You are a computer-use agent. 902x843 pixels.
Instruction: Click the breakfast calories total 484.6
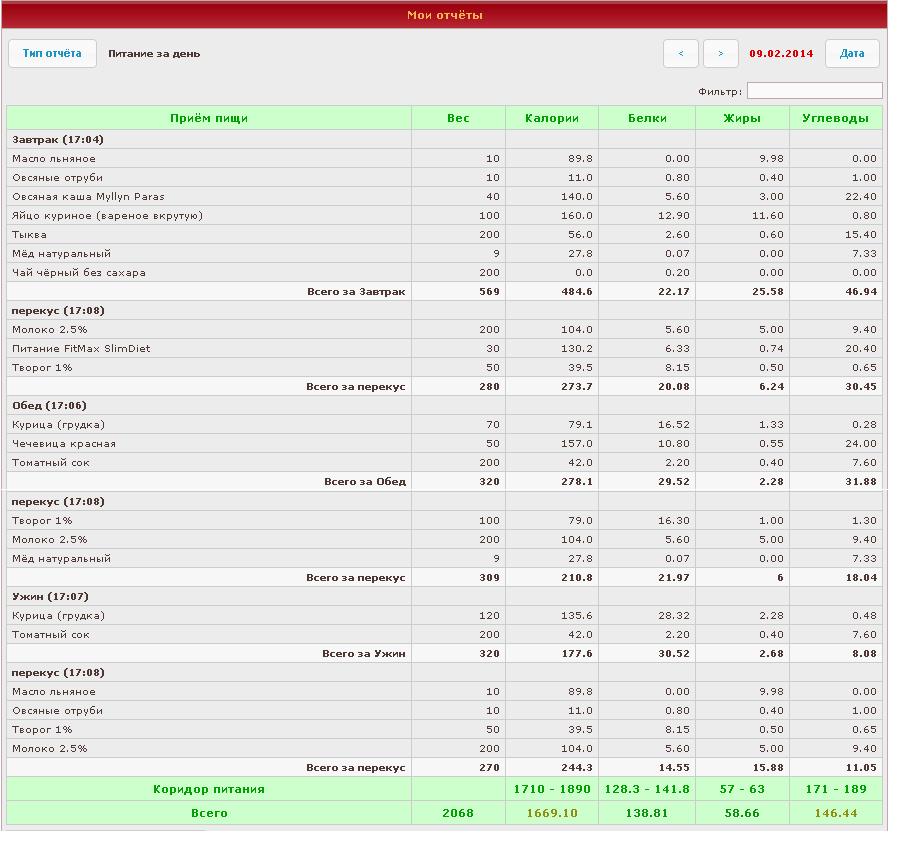tap(577, 292)
